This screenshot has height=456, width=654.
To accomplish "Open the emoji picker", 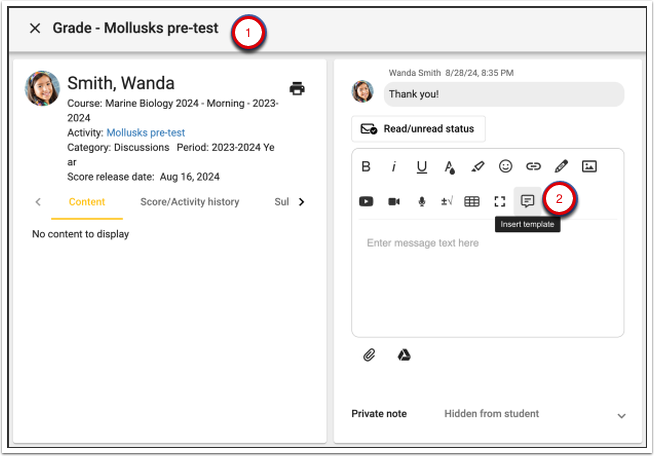I will tap(506, 167).
